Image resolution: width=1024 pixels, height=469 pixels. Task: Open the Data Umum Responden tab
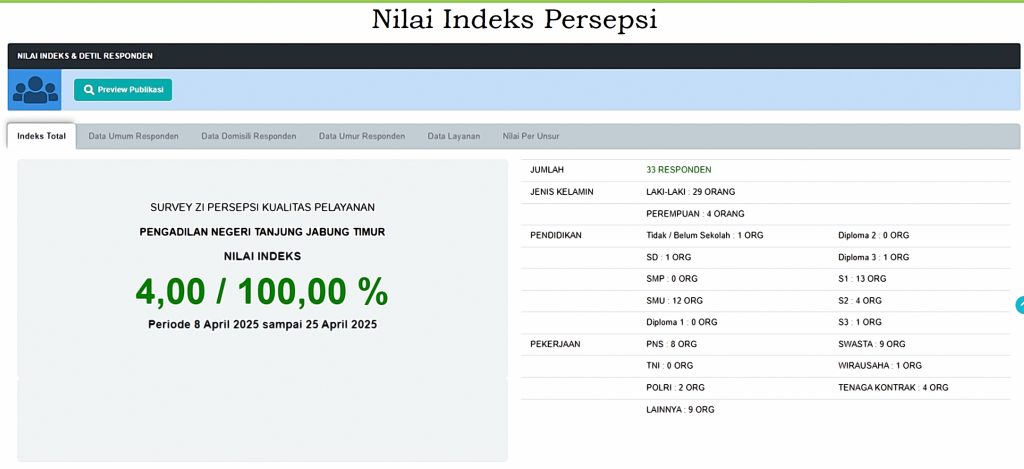[x=133, y=136]
